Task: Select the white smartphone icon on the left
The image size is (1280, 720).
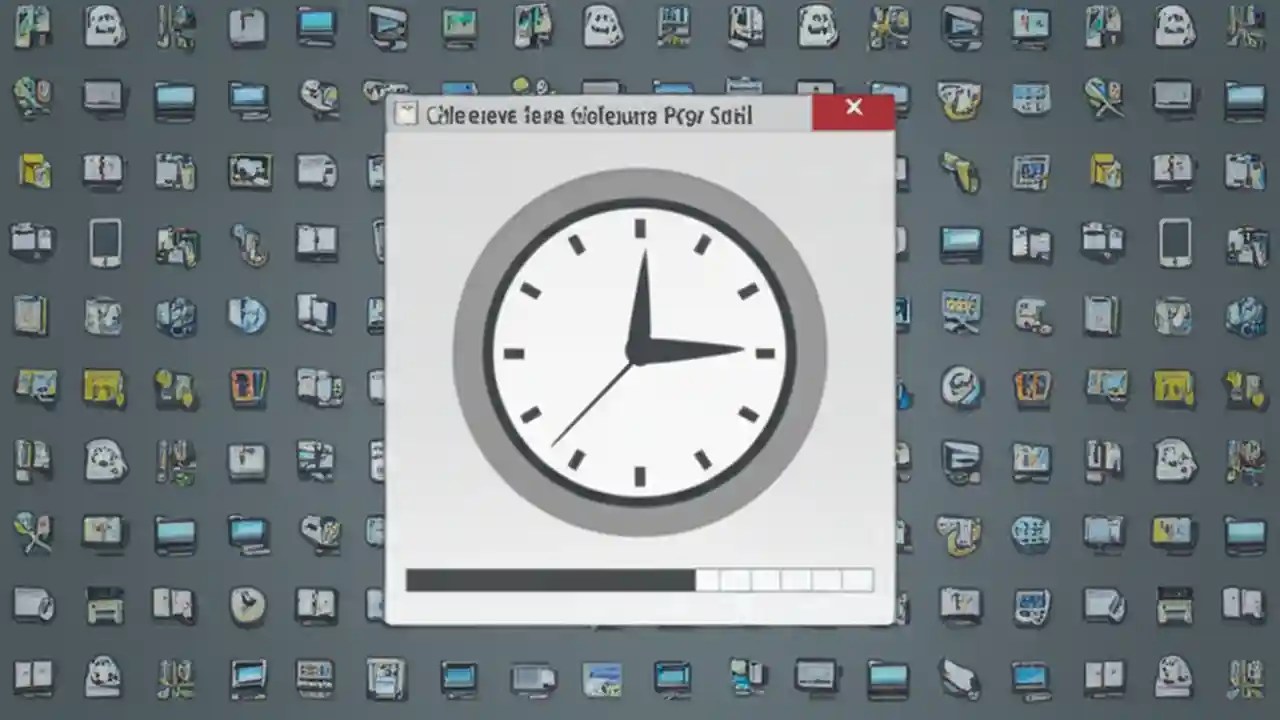Action: (x=104, y=242)
